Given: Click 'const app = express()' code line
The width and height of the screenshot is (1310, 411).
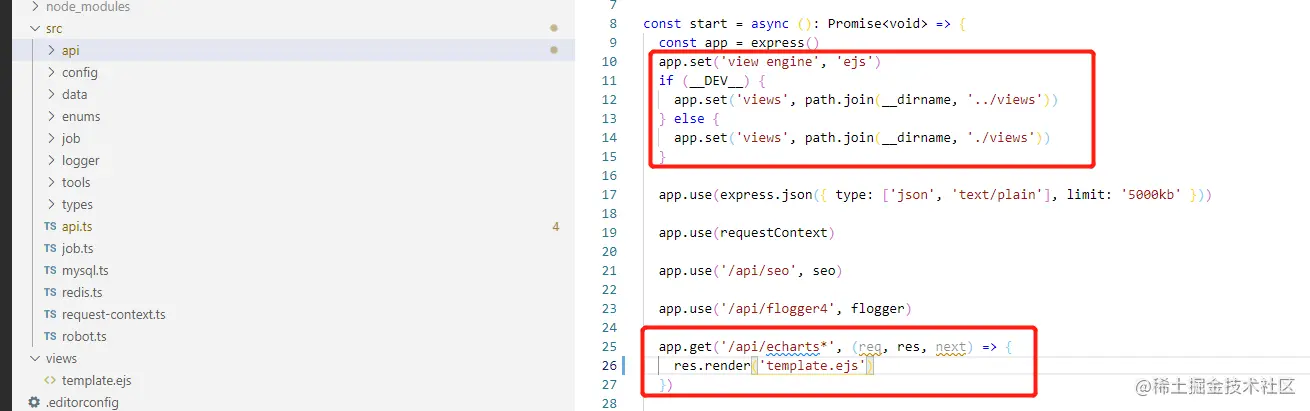Looking at the screenshot, I should pos(739,43).
